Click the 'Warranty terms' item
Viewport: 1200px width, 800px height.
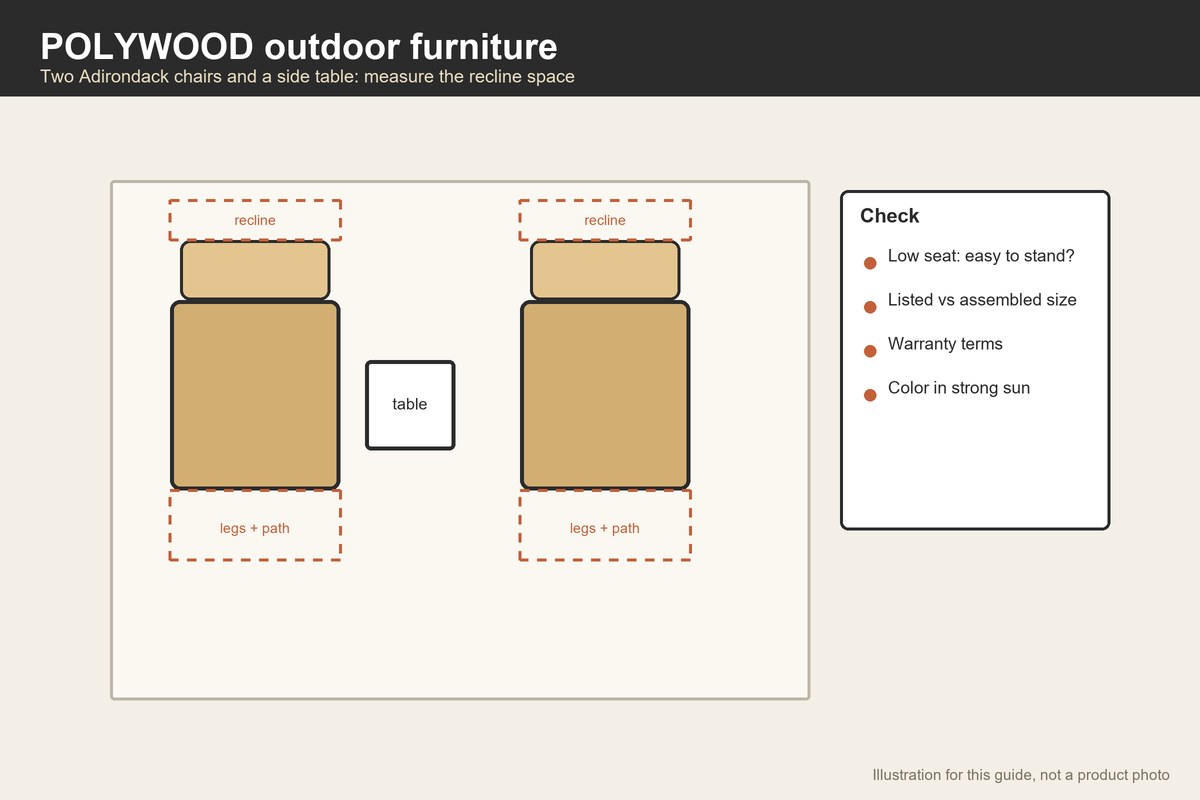click(945, 344)
